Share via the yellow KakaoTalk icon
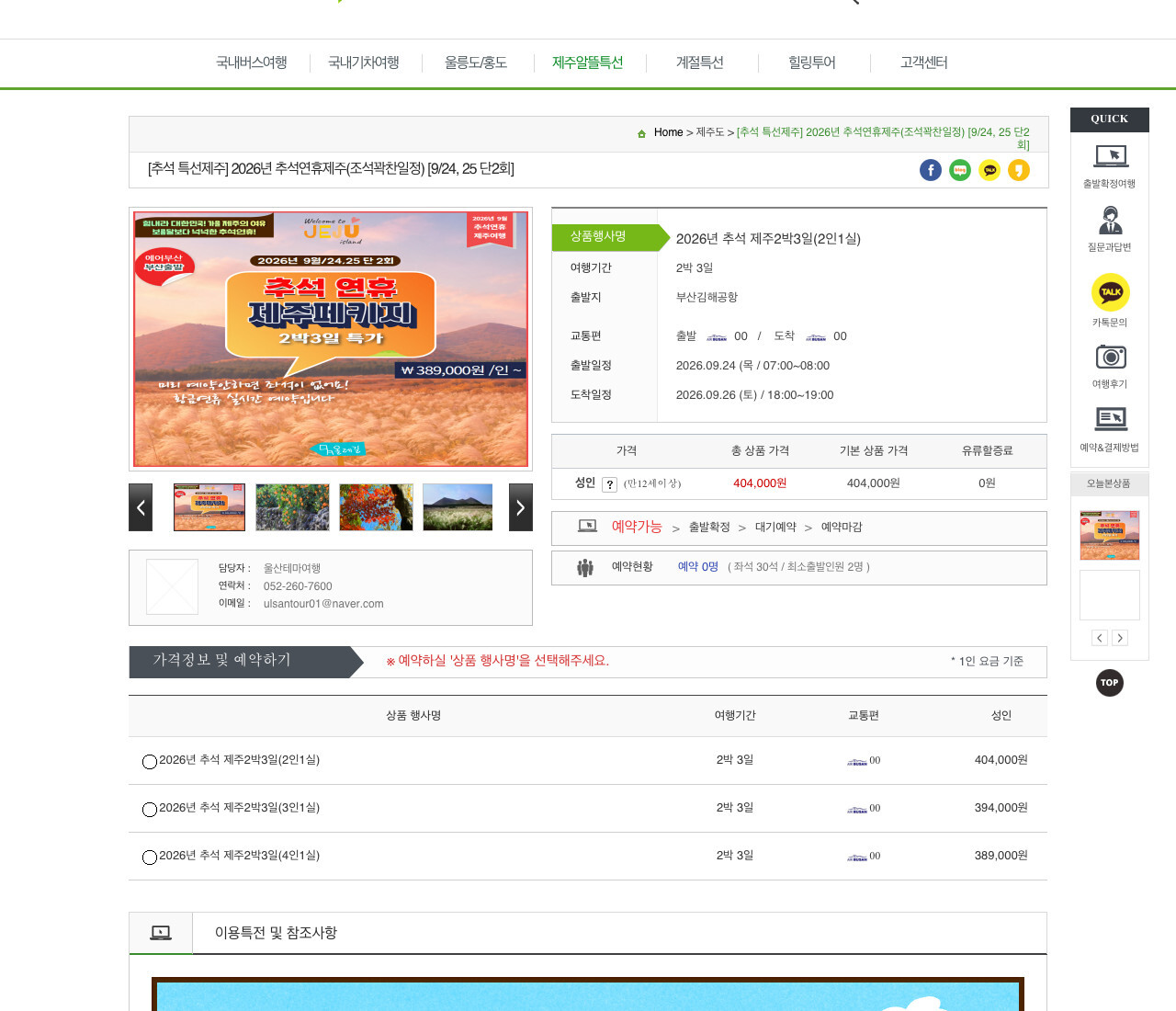Screen dimensions: 1176x1011 point(989,170)
